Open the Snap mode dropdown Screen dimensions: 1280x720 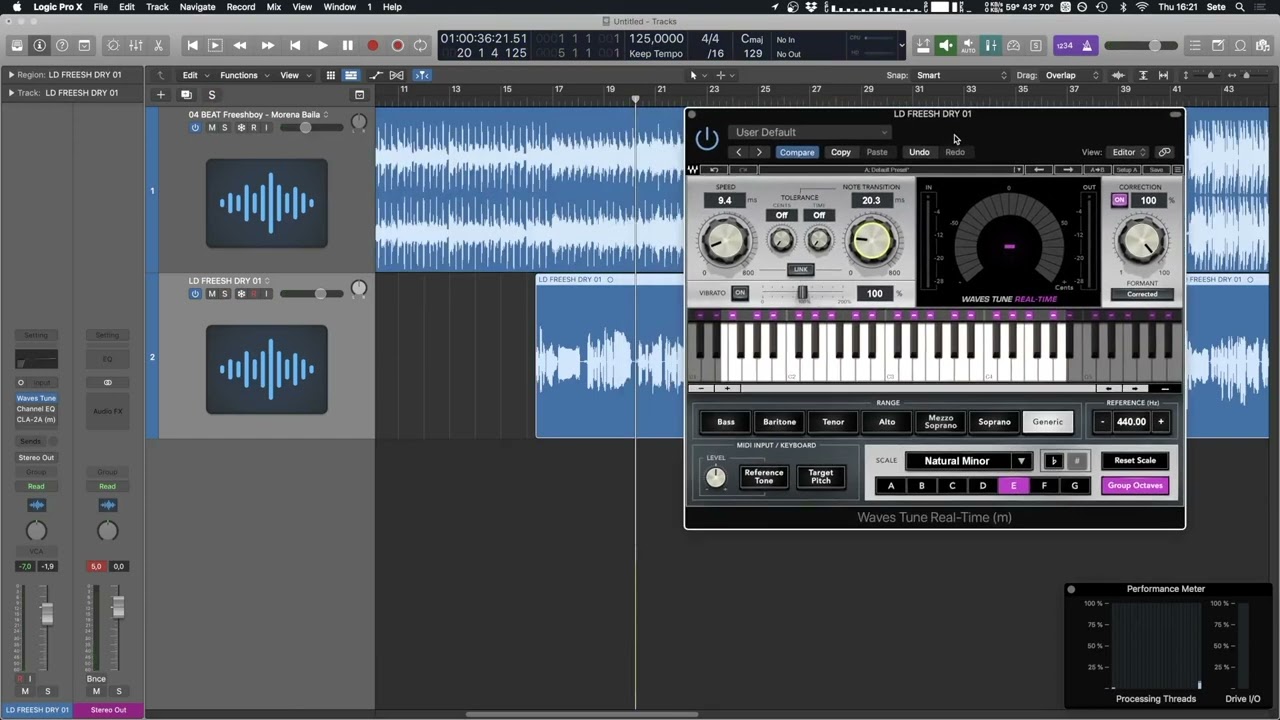pyautogui.click(x=961, y=75)
